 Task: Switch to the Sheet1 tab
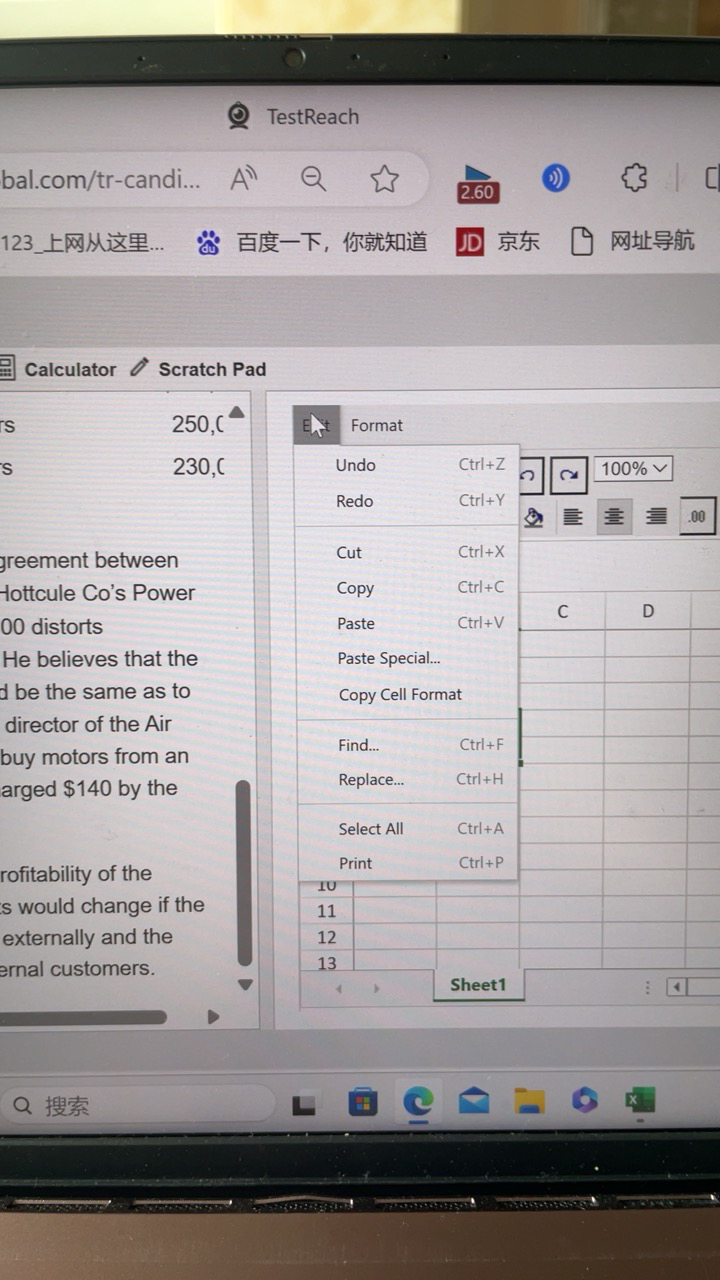(x=478, y=985)
